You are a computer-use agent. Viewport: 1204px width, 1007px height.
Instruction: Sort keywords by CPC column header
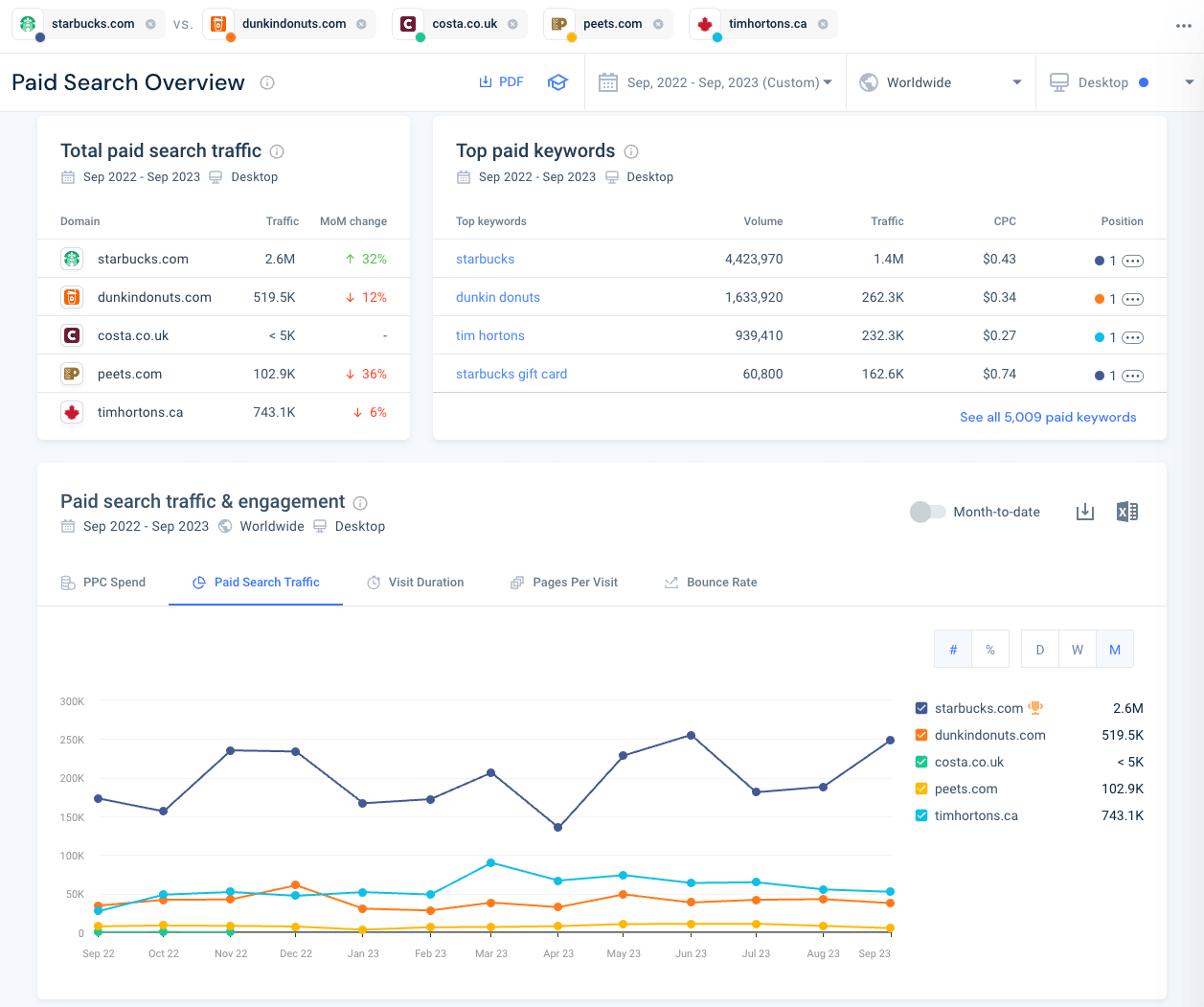(1005, 221)
